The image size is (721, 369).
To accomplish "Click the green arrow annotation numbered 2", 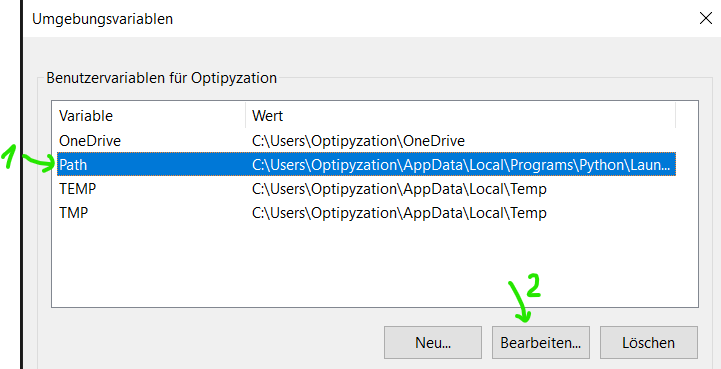I will (525, 298).
